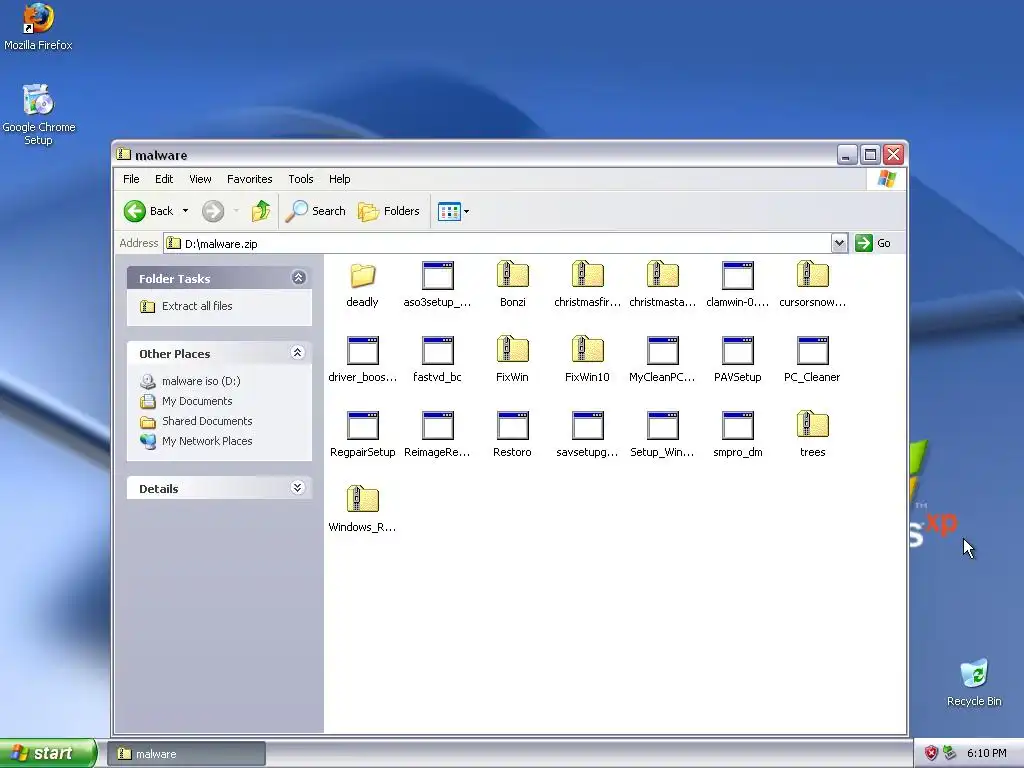
Task: Open the Search pane
Action: 315,211
